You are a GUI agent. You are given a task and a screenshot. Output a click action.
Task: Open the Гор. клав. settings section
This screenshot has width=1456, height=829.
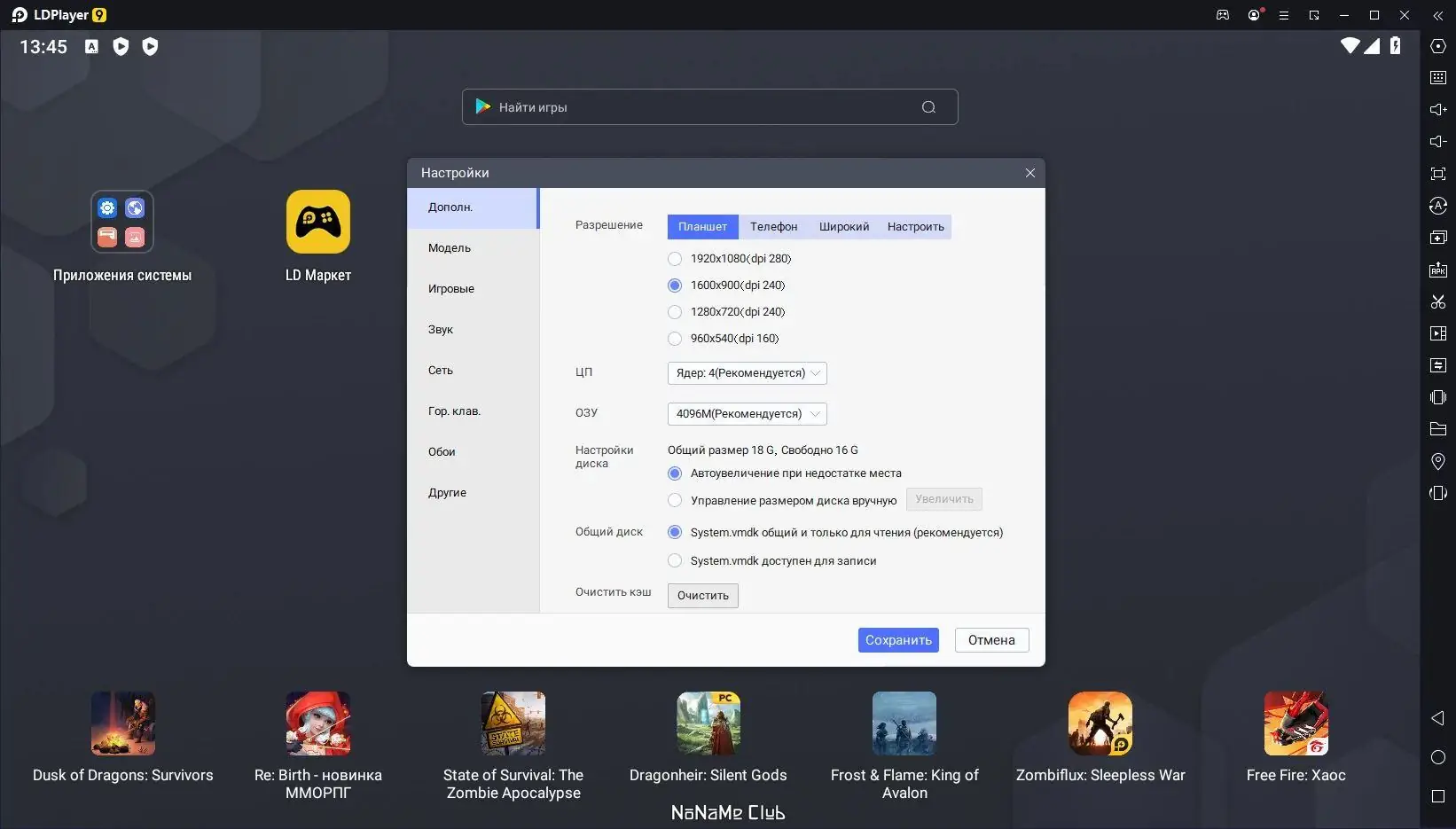point(473,411)
